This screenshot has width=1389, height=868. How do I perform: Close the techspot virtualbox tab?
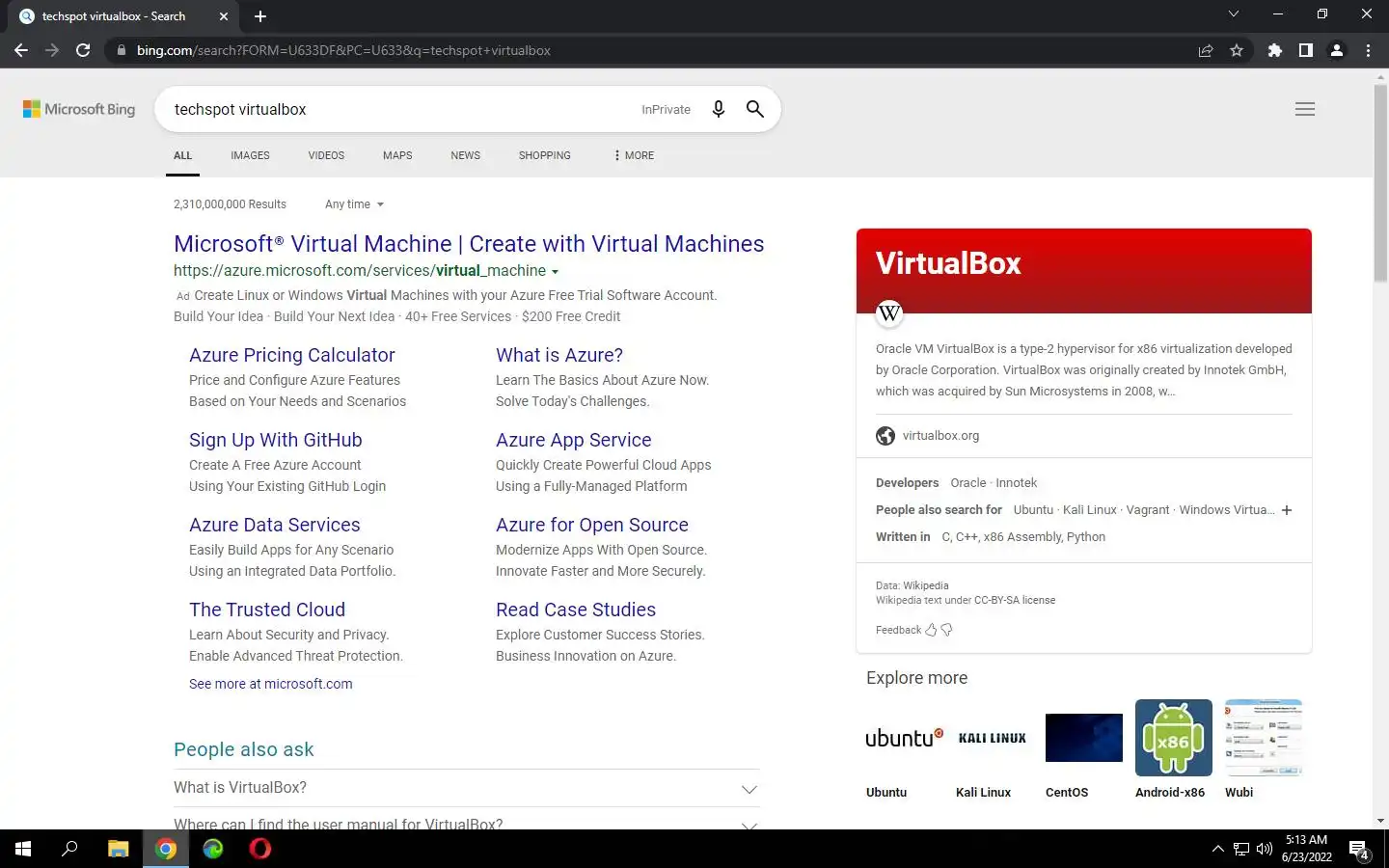coord(224,16)
